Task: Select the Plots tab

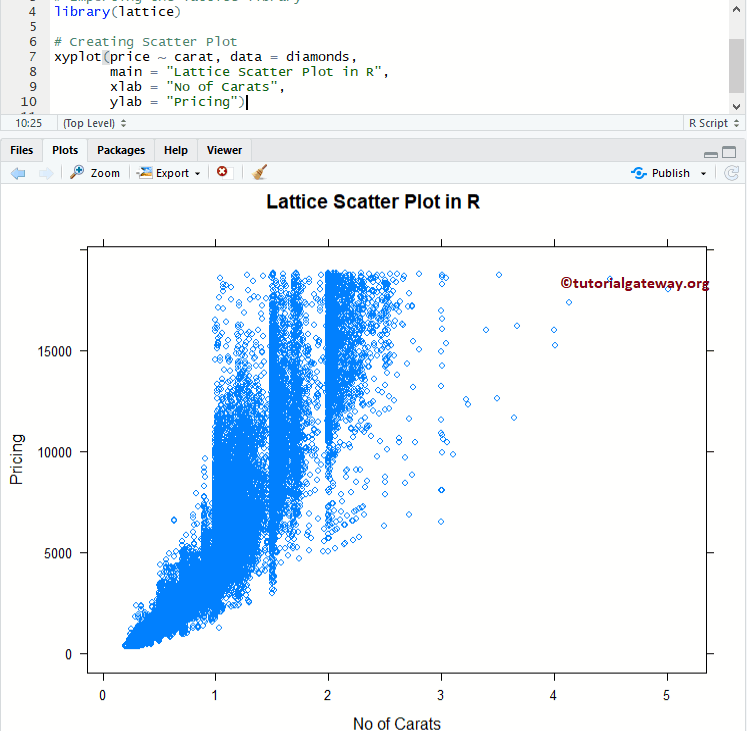Action: pos(65,150)
